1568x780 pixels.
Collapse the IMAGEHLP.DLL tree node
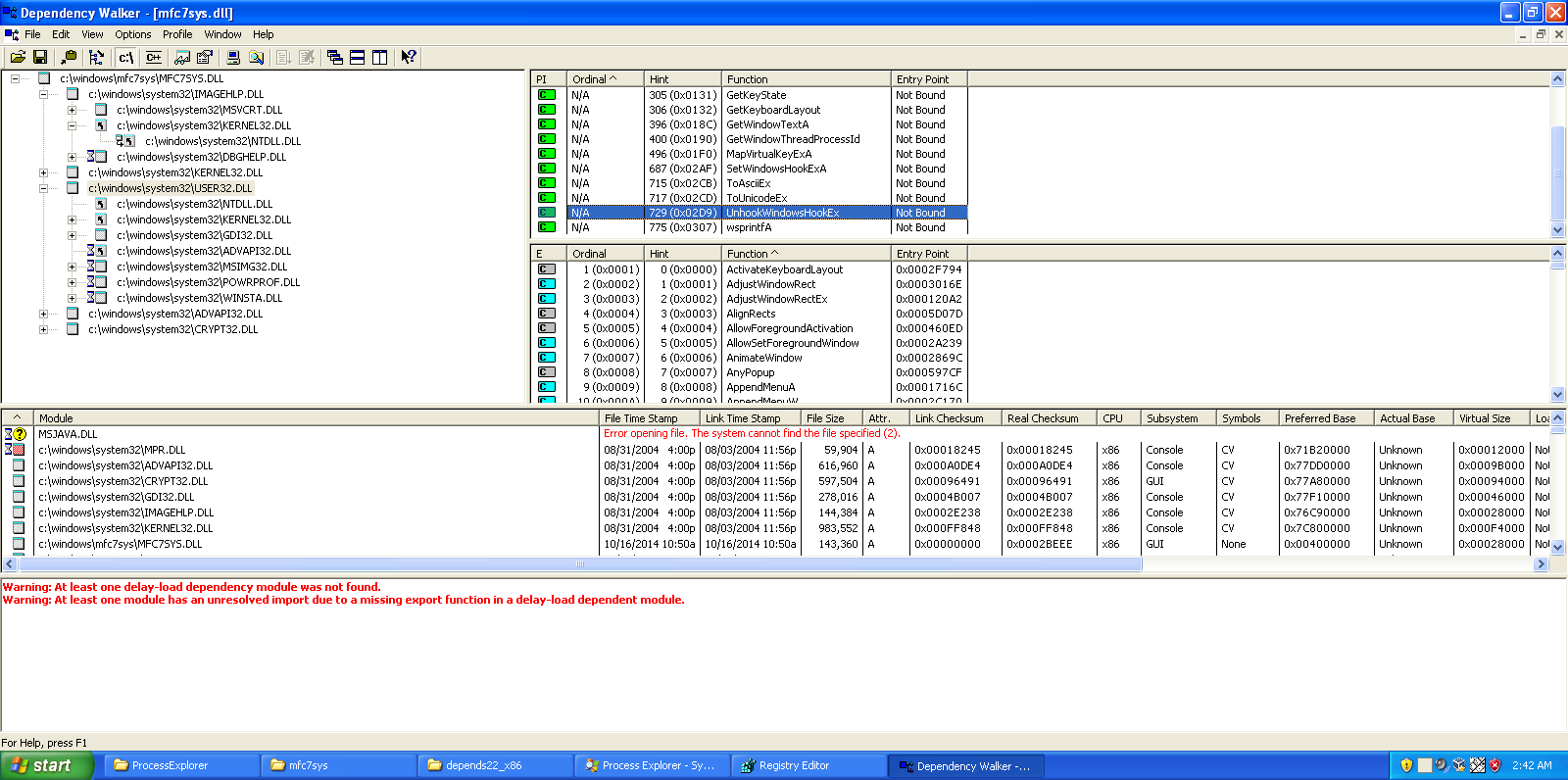(x=43, y=94)
